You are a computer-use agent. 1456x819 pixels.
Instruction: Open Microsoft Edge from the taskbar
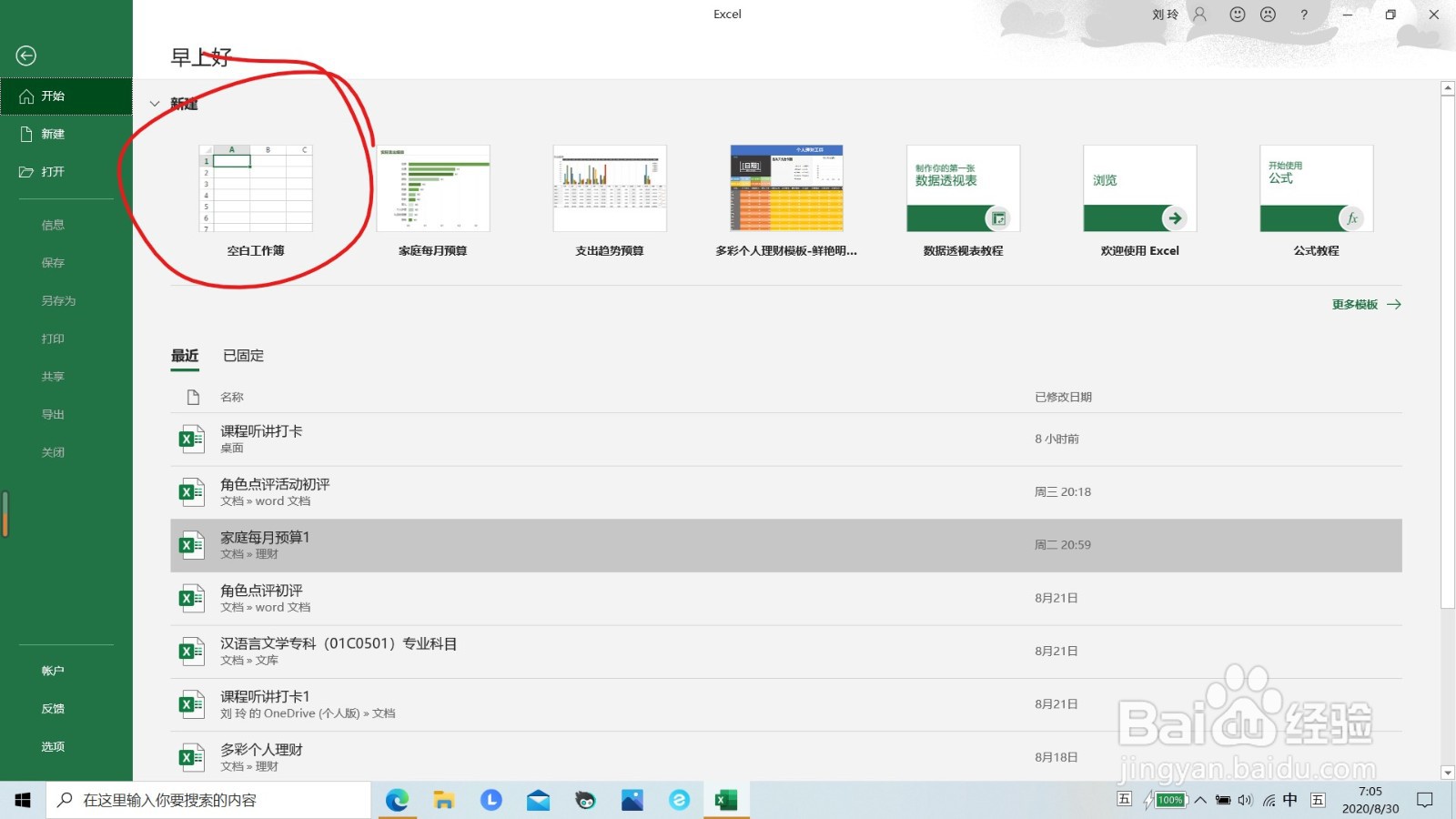click(397, 800)
